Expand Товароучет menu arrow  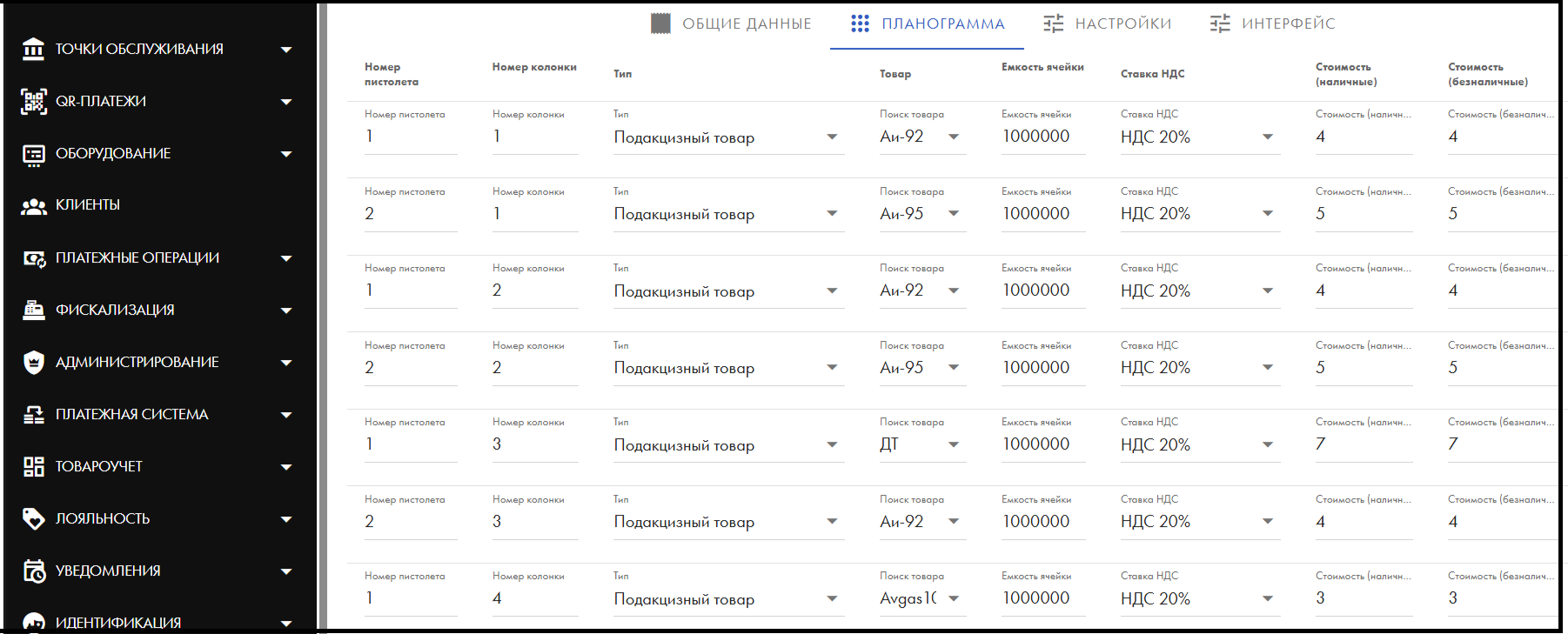click(286, 467)
